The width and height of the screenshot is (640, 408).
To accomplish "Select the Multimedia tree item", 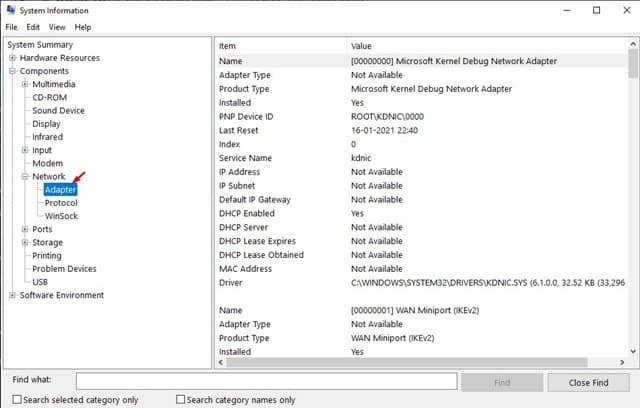I will click(x=54, y=84).
